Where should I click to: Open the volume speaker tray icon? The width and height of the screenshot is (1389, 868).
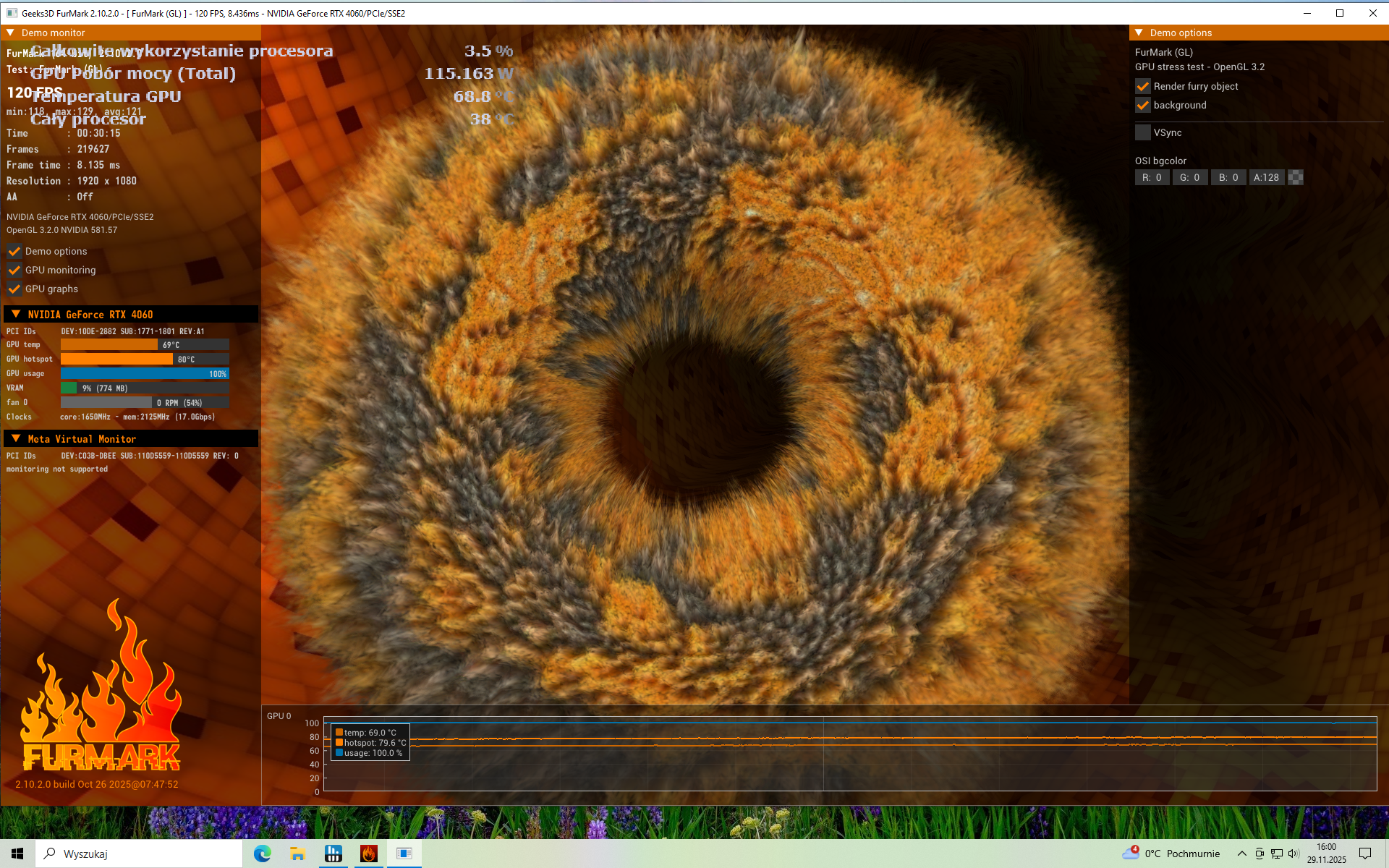pyautogui.click(x=1294, y=854)
